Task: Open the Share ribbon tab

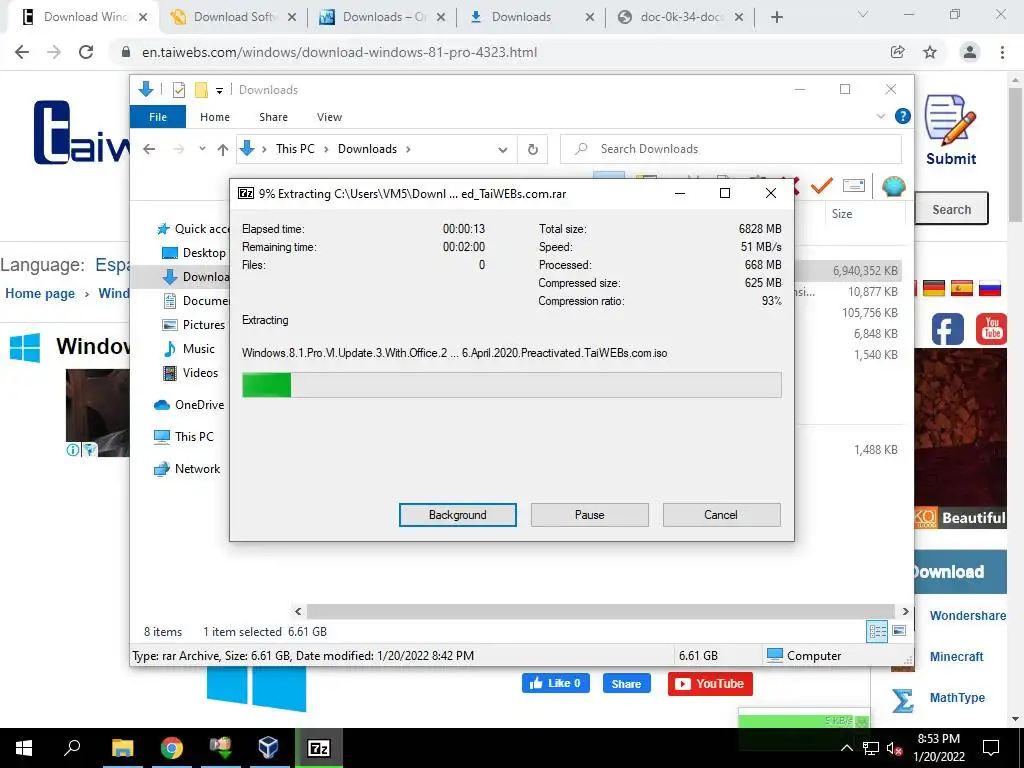Action: tap(273, 117)
